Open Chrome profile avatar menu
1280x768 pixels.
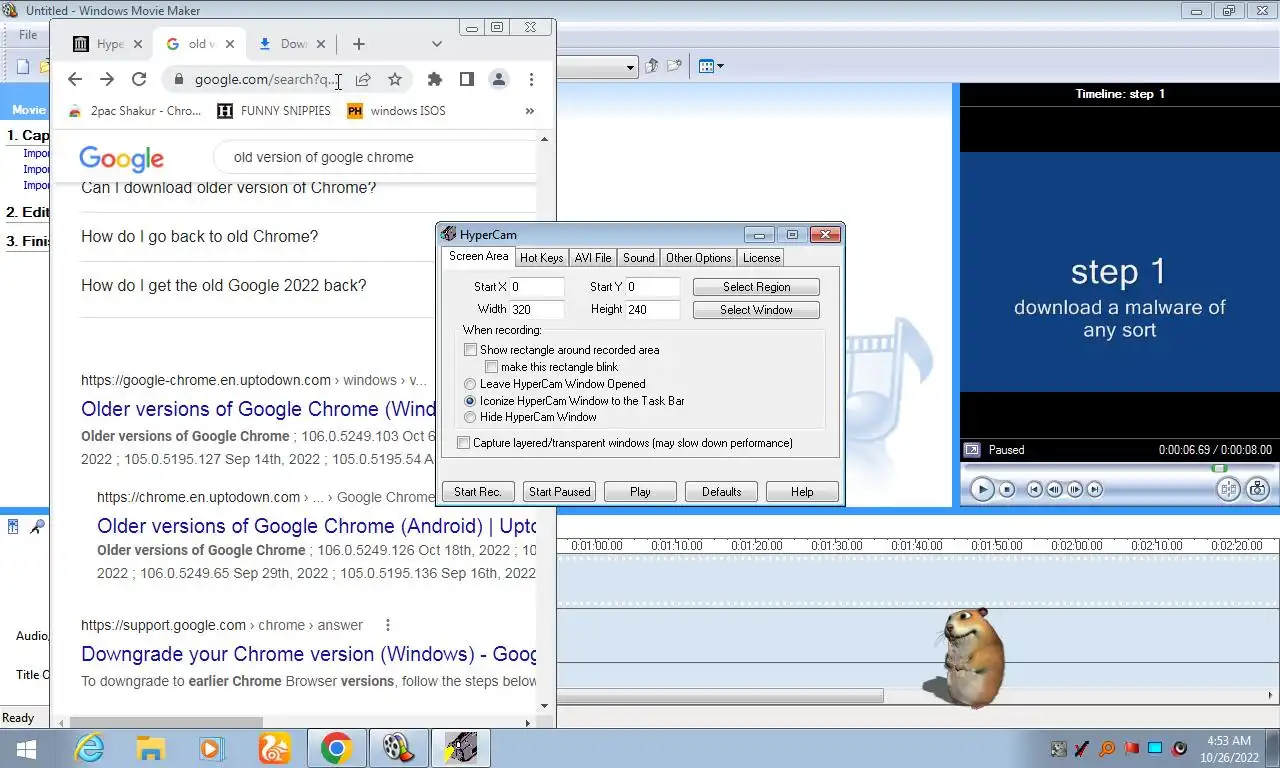(499, 79)
